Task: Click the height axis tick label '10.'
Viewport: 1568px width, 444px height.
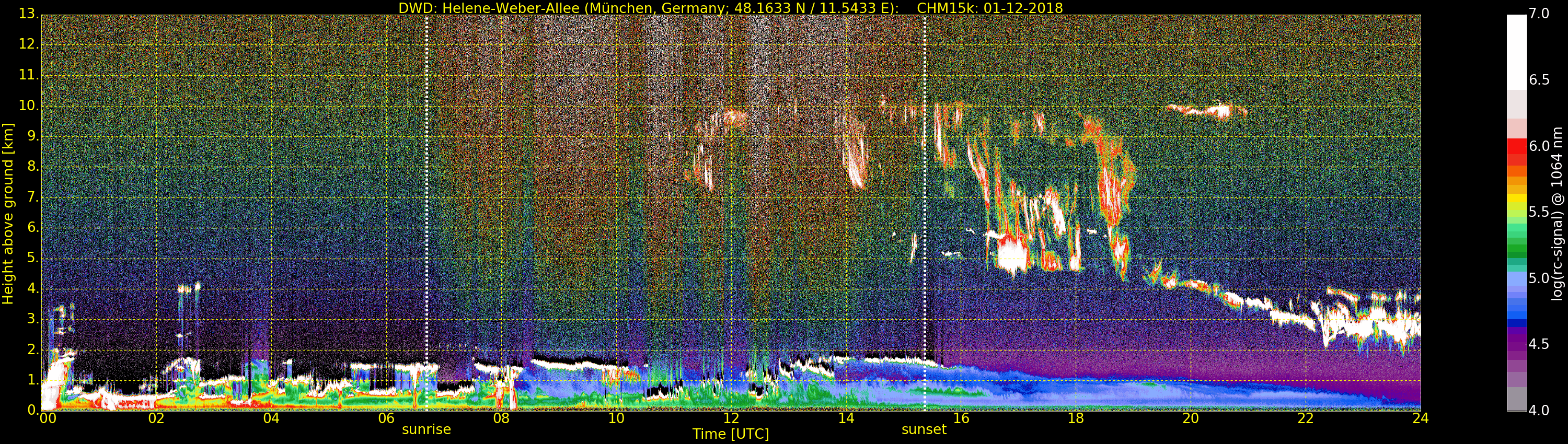Action: point(29,105)
